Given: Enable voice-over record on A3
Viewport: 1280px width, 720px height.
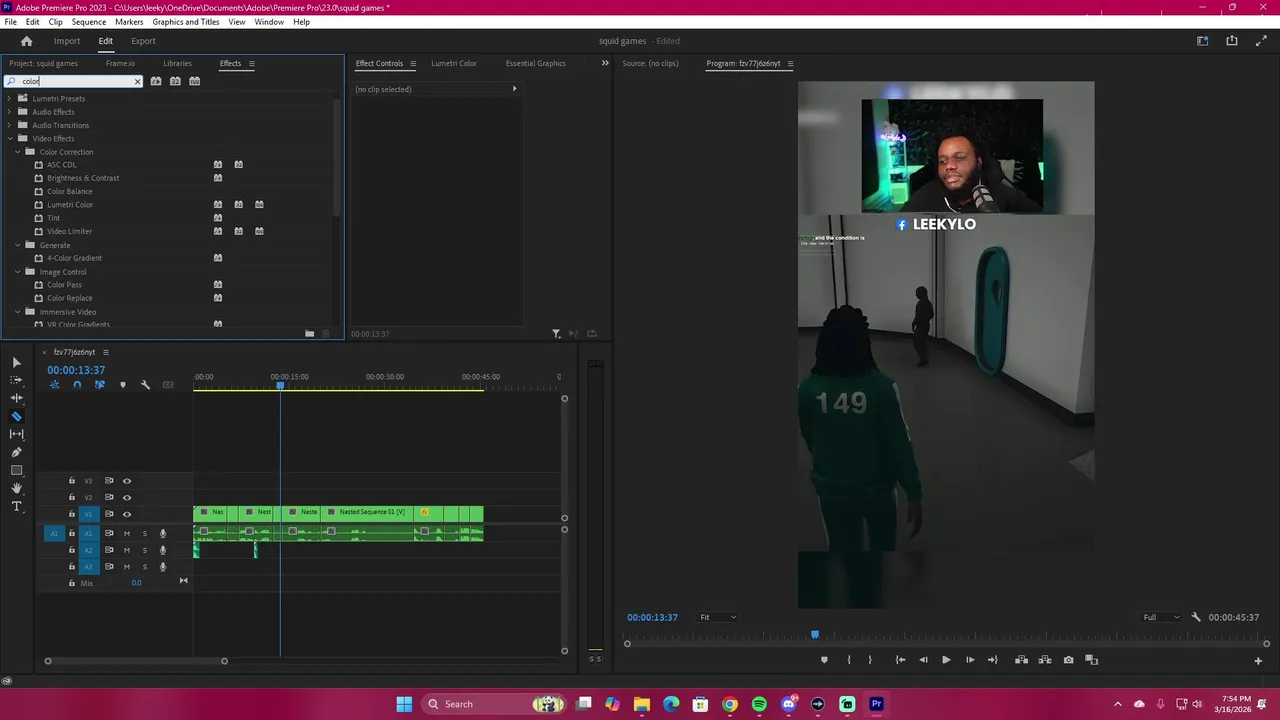Looking at the screenshot, I should tap(163, 567).
